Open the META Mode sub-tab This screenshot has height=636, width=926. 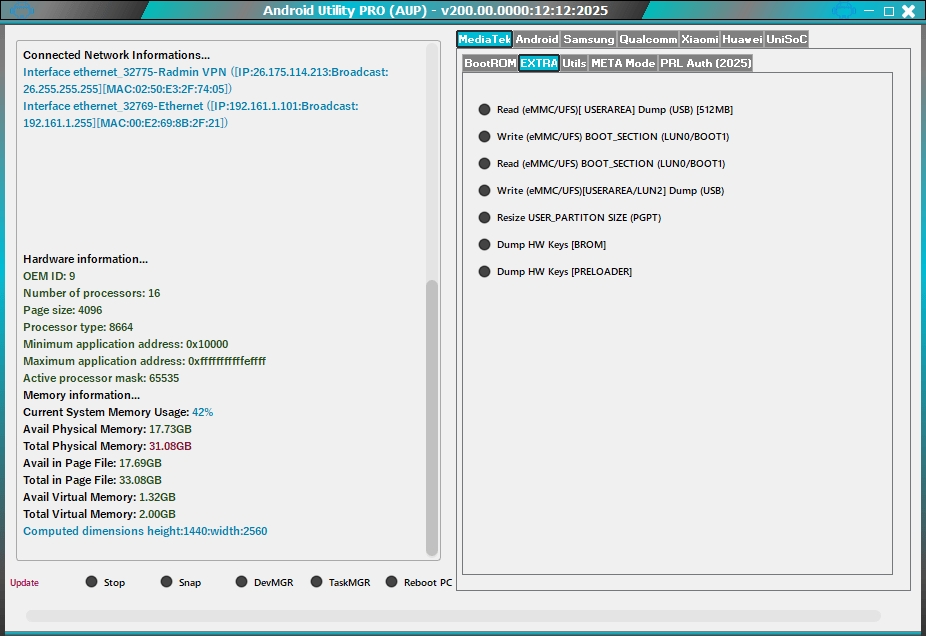[622, 63]
